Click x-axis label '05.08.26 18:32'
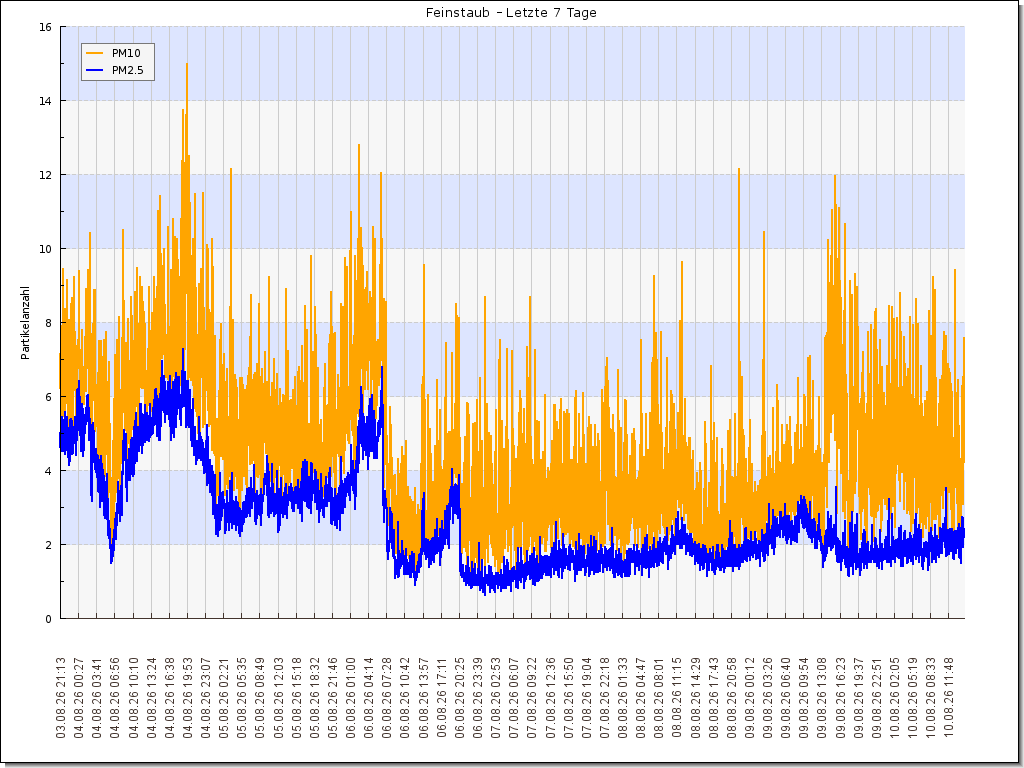The image size is (1024, 768). (x=315, y=697)
